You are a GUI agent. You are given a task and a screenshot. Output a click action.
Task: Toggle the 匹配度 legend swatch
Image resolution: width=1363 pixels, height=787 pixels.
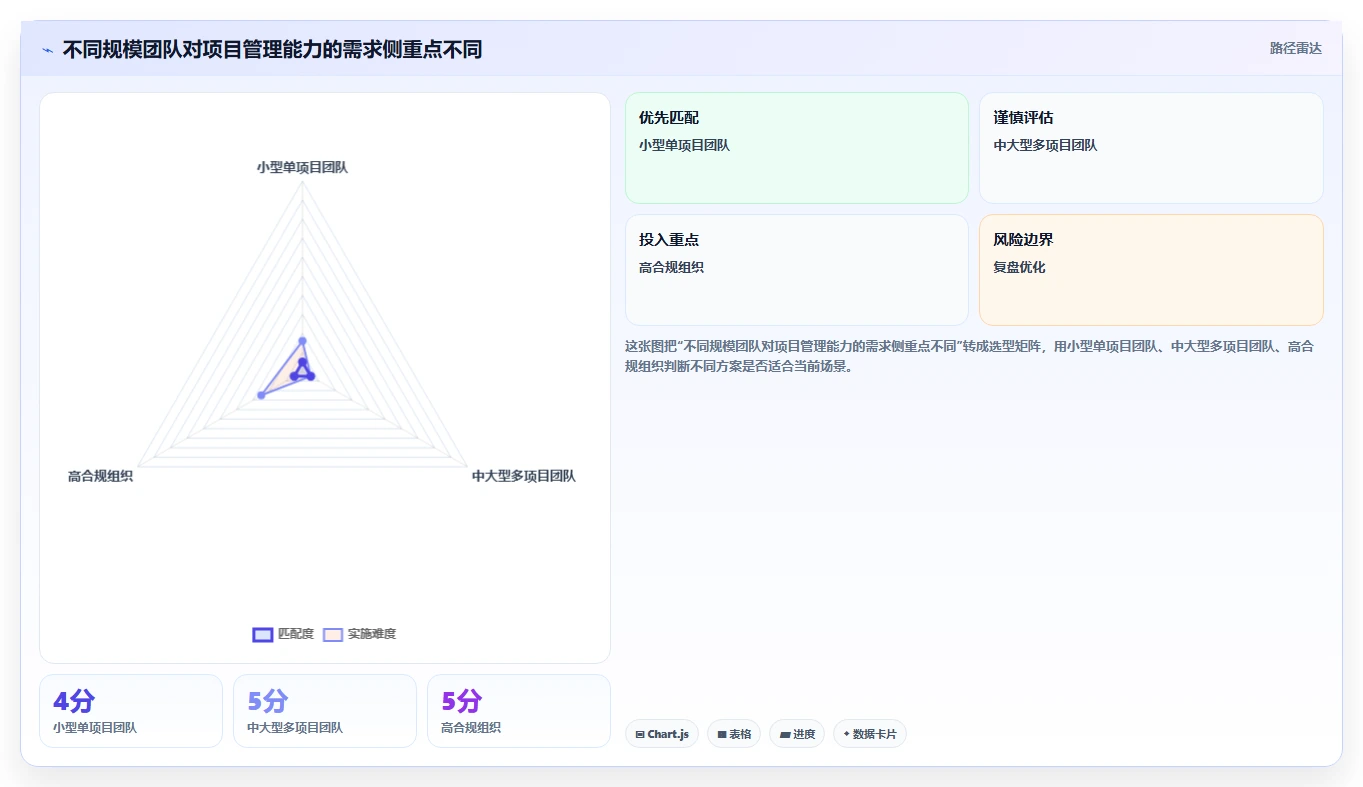[263, 634]
